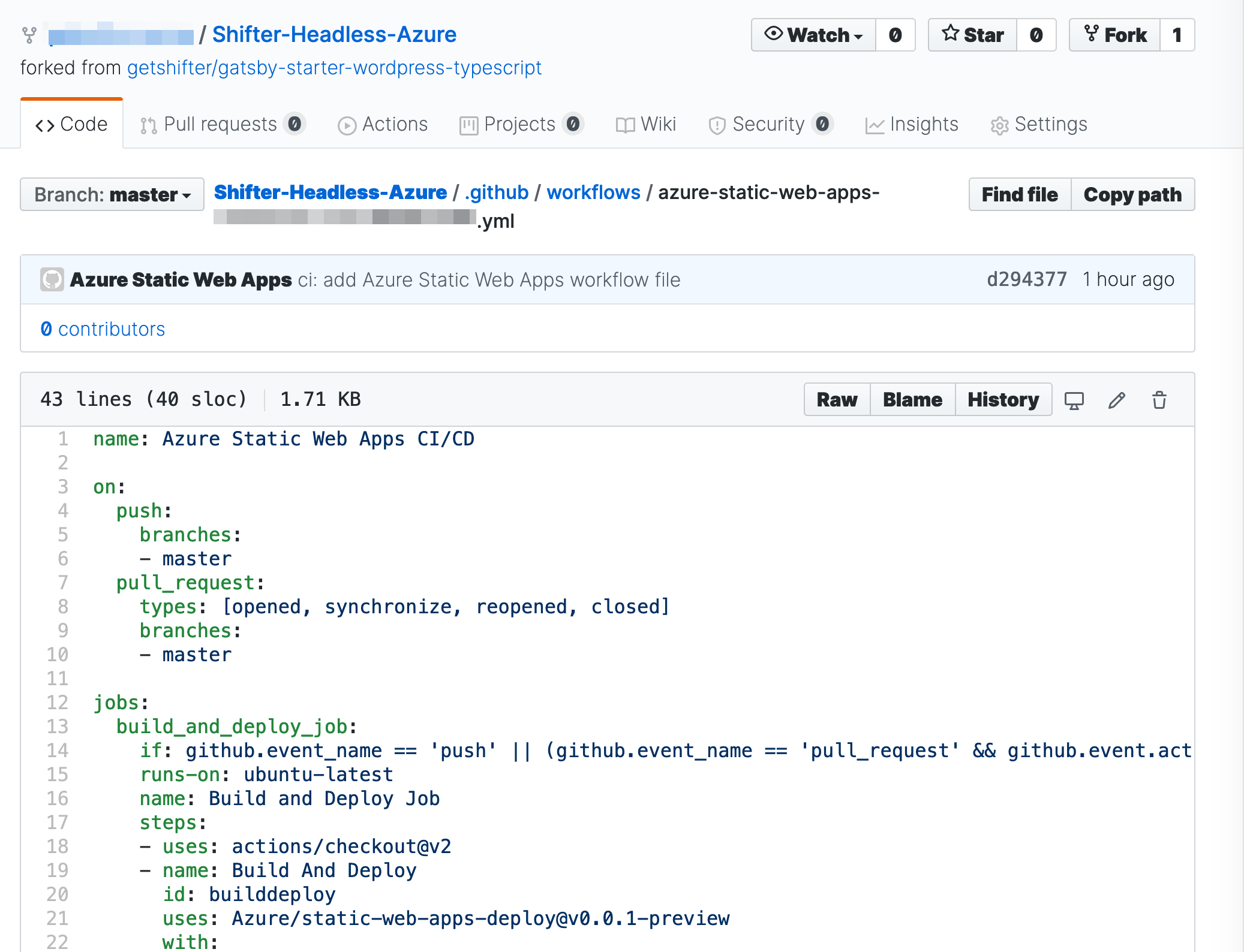This screenshot has width=1244, height=952.
Task: Open the Security tab
Action: click(x=771, y=124)
